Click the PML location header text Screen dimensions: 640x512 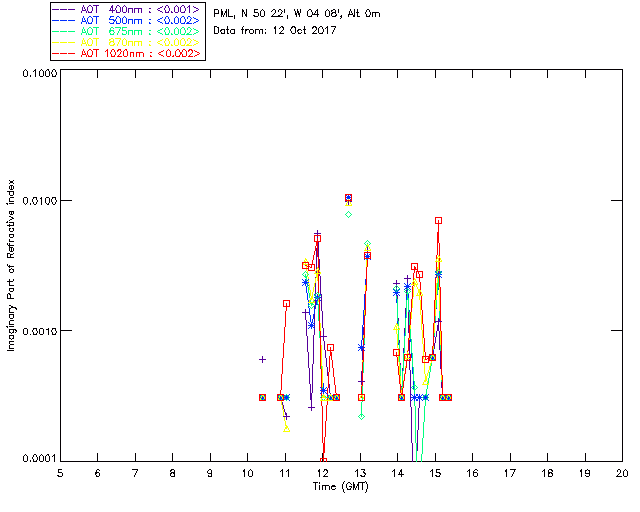click(x=297, y=14)
